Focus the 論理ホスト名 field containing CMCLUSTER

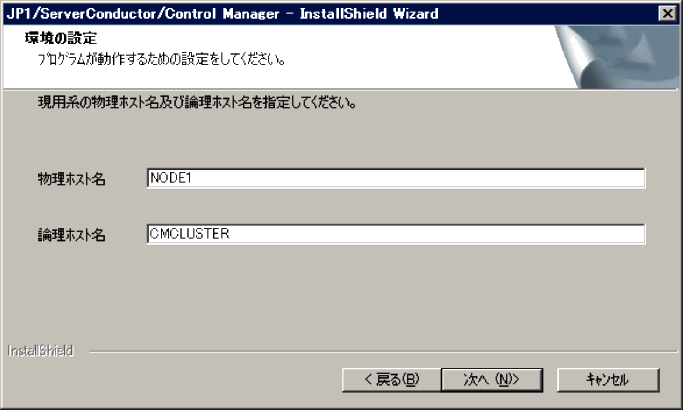click(396, 234)
